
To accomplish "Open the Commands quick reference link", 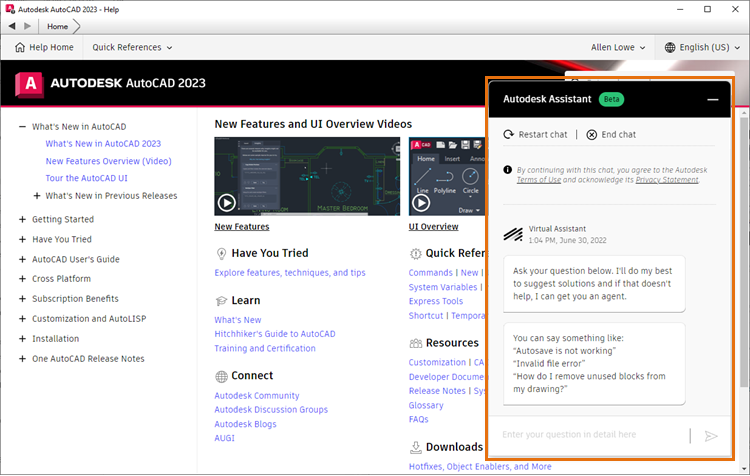I will click(430, 273).
